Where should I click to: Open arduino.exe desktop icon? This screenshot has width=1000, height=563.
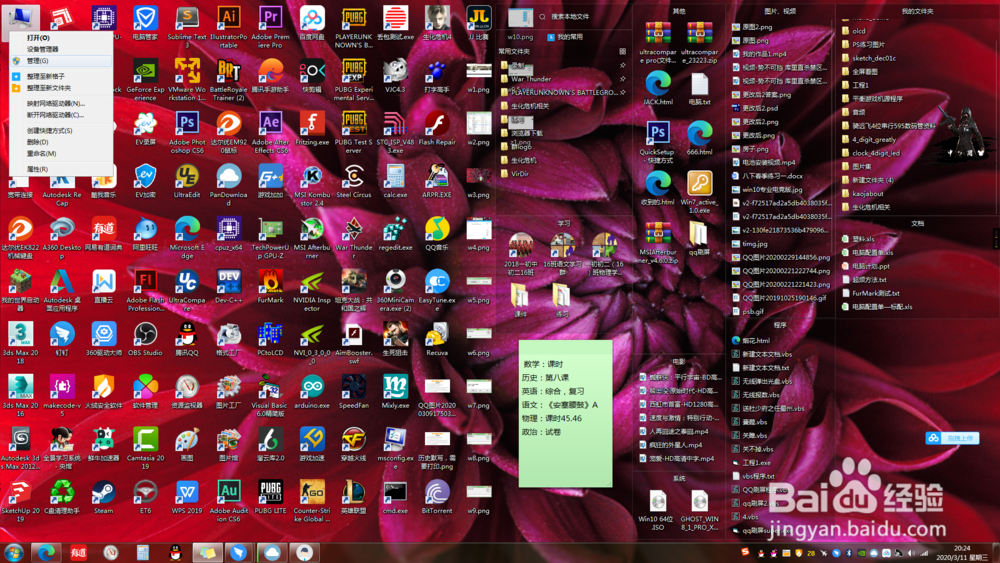[312, 392]
